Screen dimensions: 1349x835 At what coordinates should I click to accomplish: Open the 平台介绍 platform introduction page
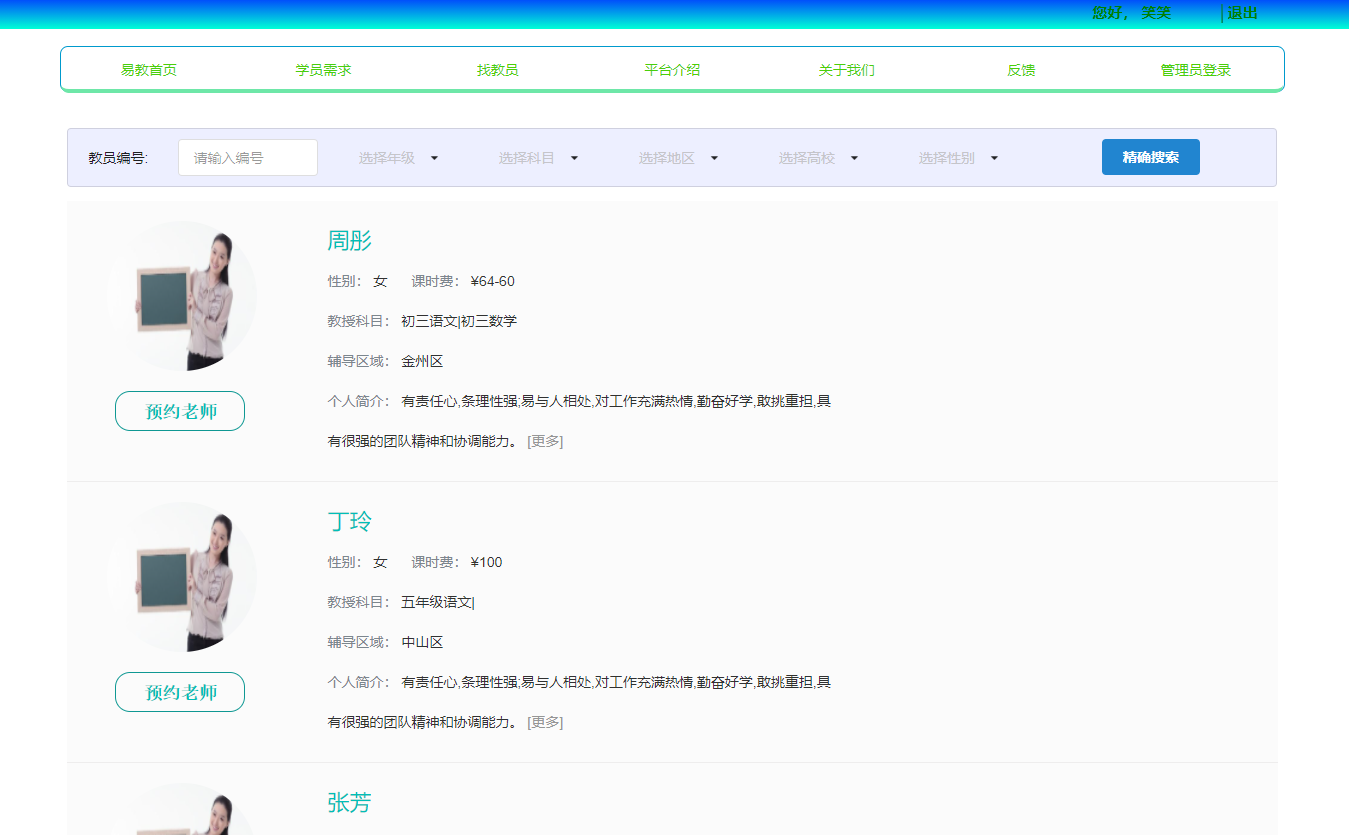tap(671, 69)
